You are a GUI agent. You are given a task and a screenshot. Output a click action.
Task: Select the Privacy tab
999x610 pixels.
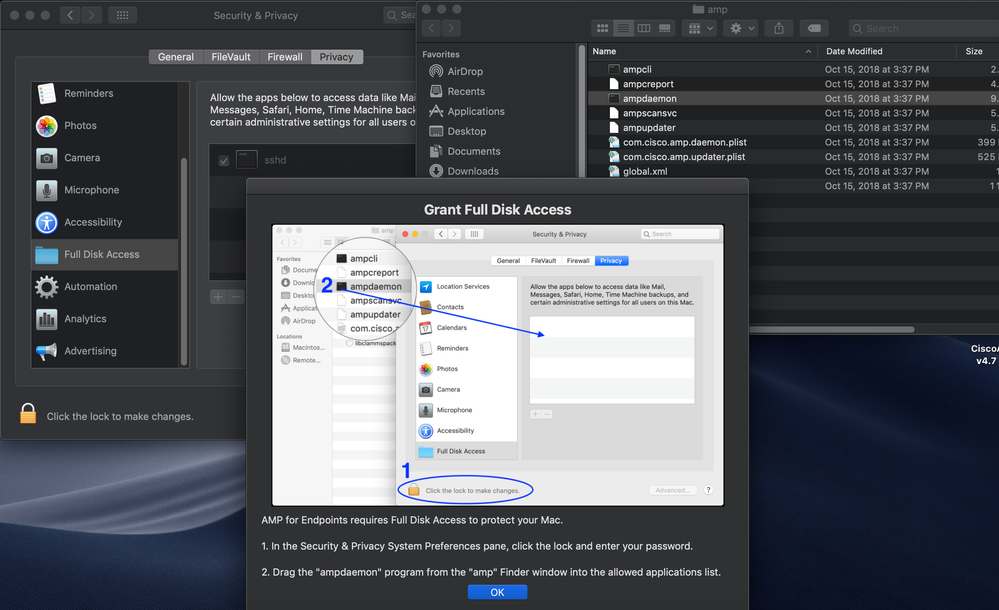[x=336, y=57]
